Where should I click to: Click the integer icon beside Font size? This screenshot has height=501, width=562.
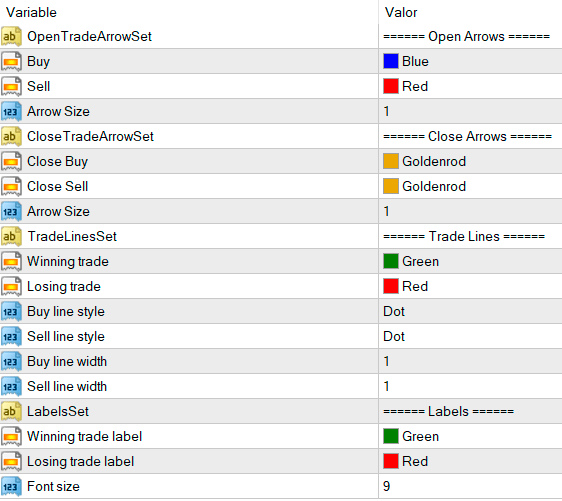click(11, 486)
